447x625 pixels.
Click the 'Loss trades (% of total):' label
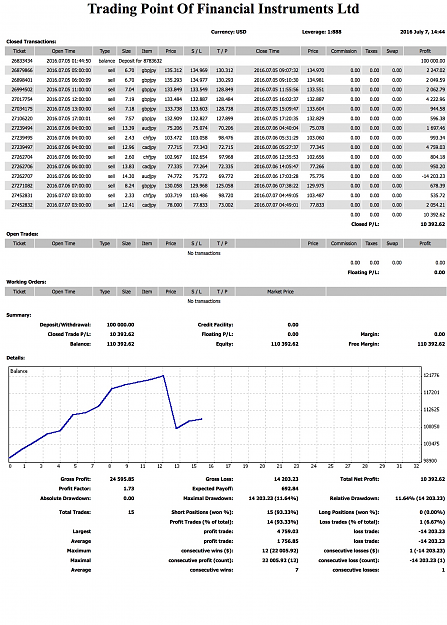[x=350, y=522]
